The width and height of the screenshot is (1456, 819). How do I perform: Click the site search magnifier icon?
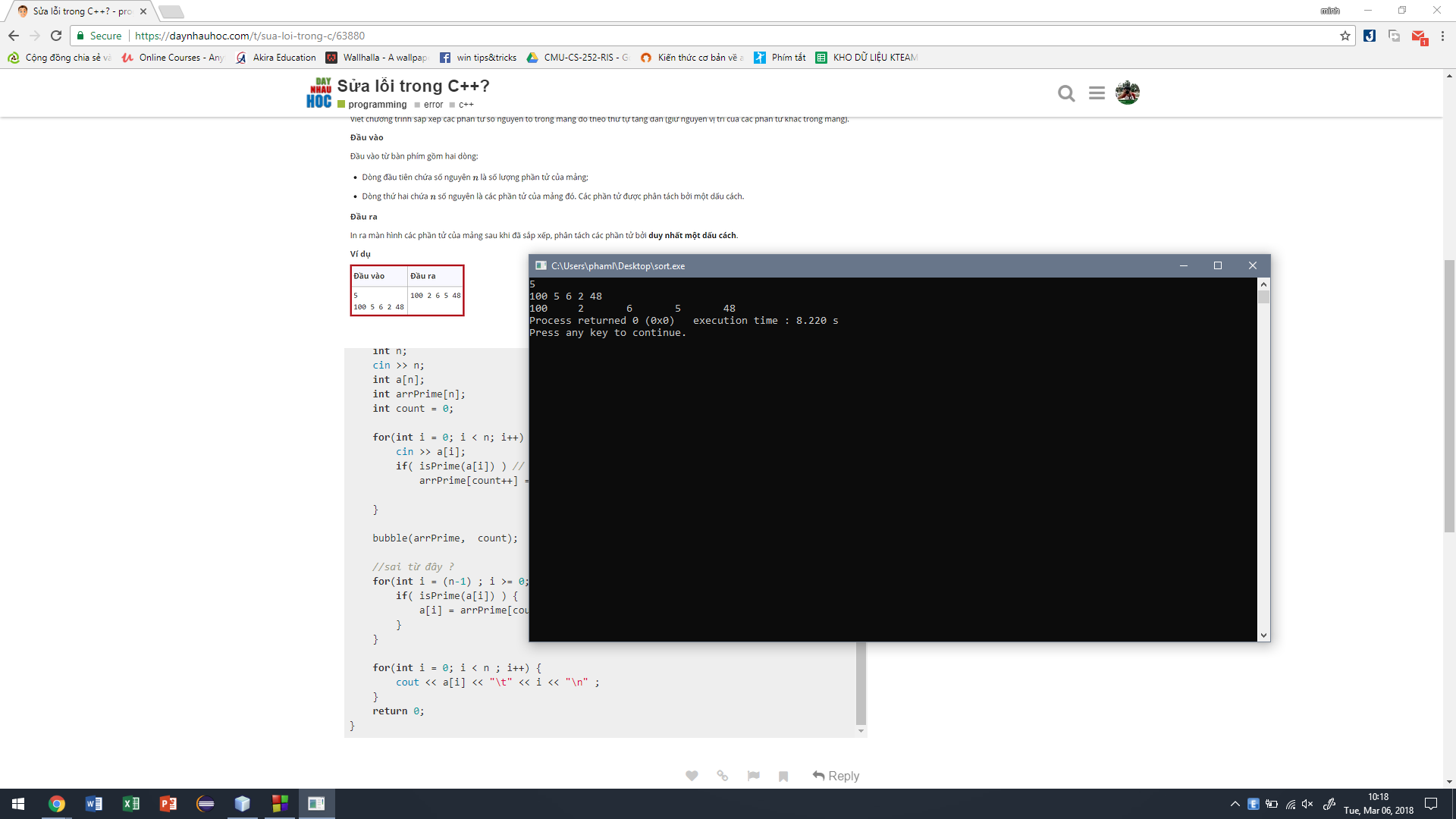(1066, 93)
